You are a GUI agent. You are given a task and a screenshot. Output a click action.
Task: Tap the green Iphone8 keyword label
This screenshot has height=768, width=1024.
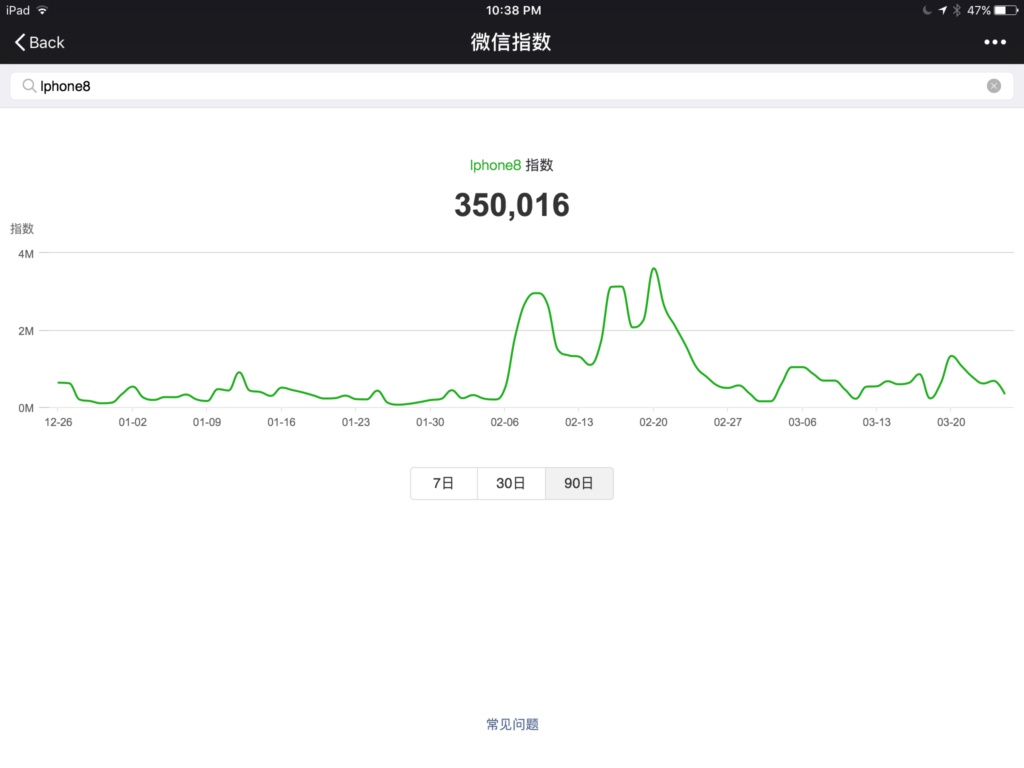[495, 165]
